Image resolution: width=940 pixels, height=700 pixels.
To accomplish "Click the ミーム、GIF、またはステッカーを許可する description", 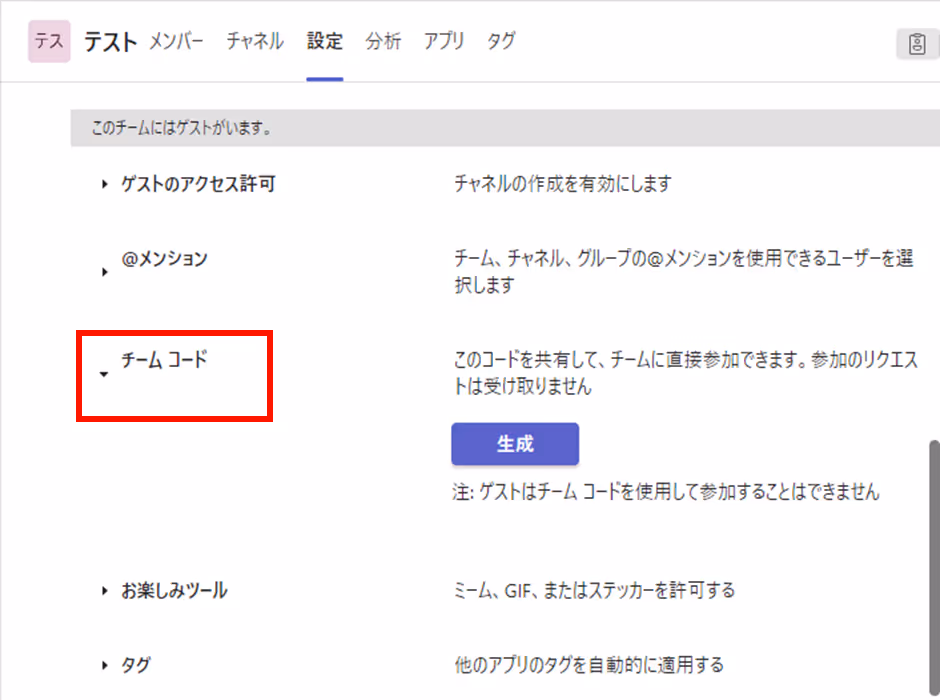I will [594, 590].
